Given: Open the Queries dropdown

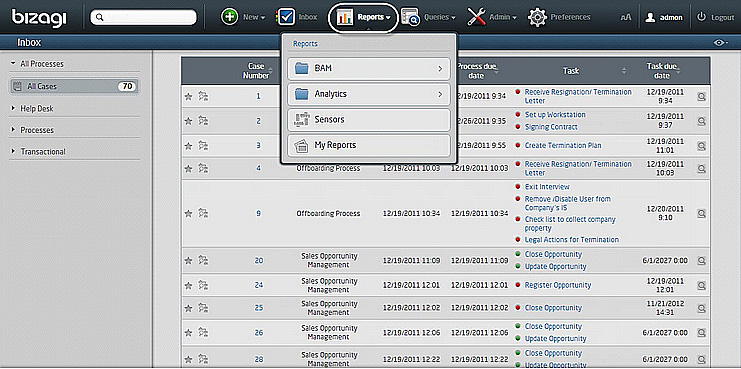Looking at the screenshot, I should [x=439, y=17].
